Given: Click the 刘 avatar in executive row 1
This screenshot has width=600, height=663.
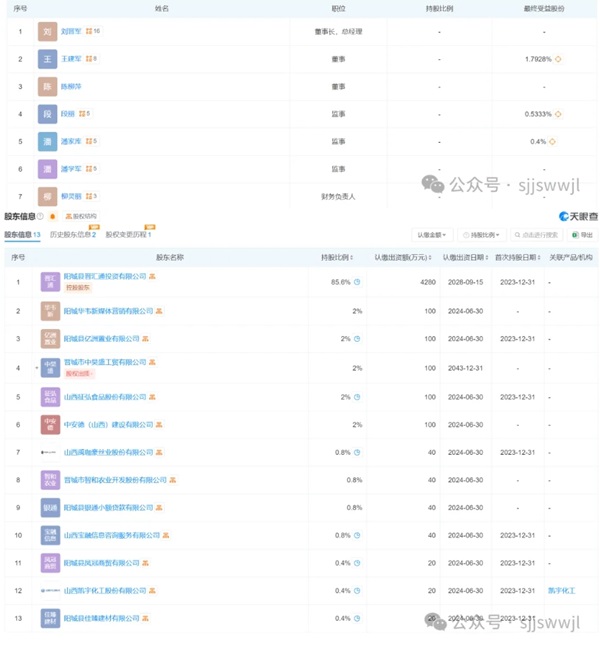Looking at the screenshot, I should pyautogui.click(x=47, y=31).
